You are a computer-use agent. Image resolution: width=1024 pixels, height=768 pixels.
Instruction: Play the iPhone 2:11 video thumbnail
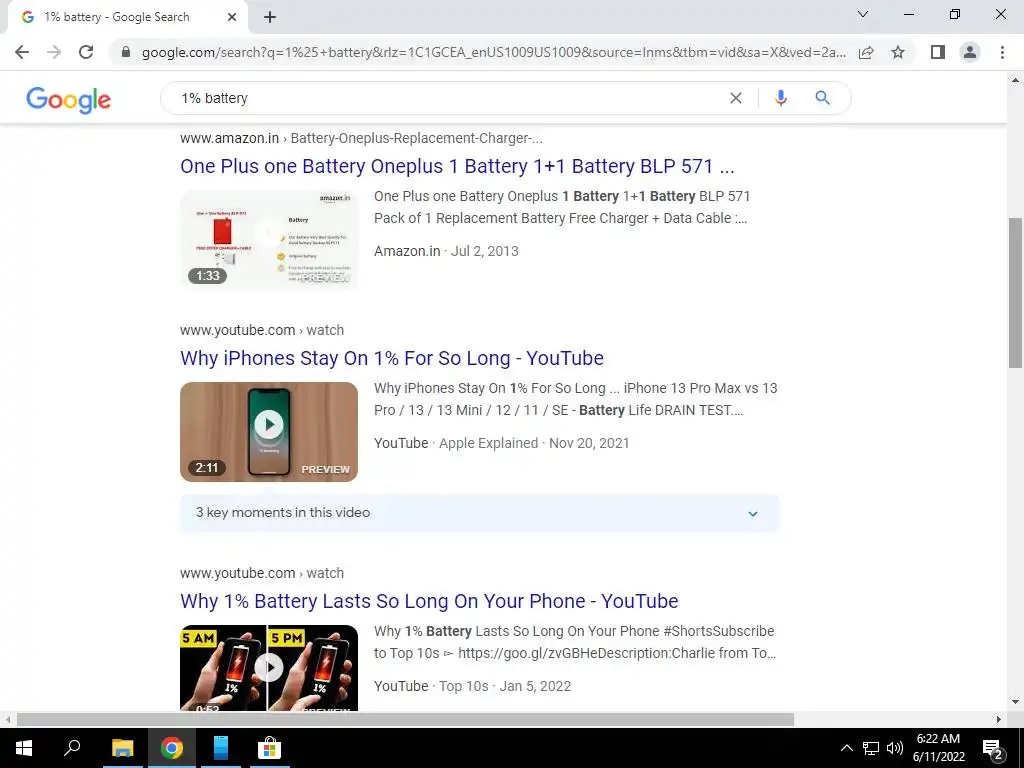tap(269, 432)
